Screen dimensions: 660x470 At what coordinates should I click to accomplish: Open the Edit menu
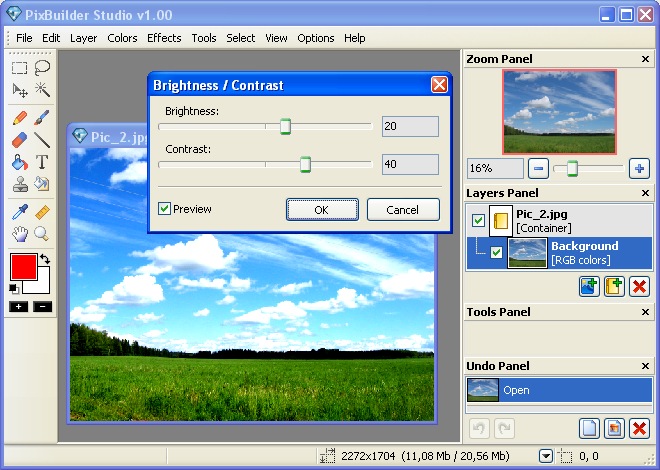[51, 38]
